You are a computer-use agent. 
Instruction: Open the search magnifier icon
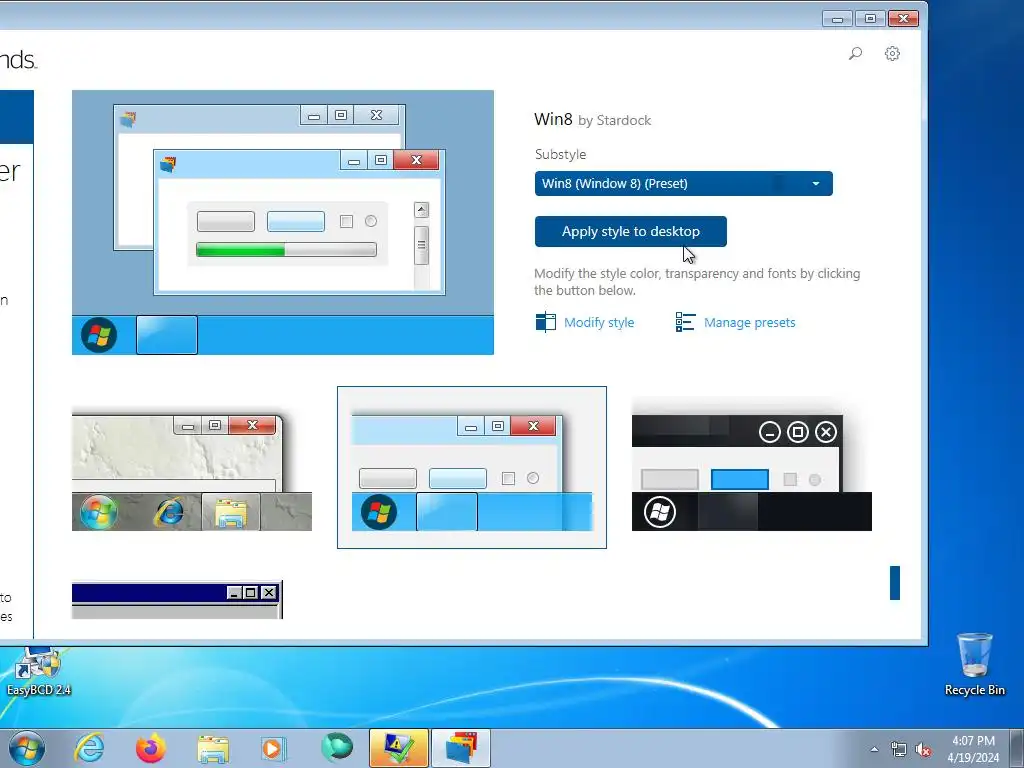855,54
